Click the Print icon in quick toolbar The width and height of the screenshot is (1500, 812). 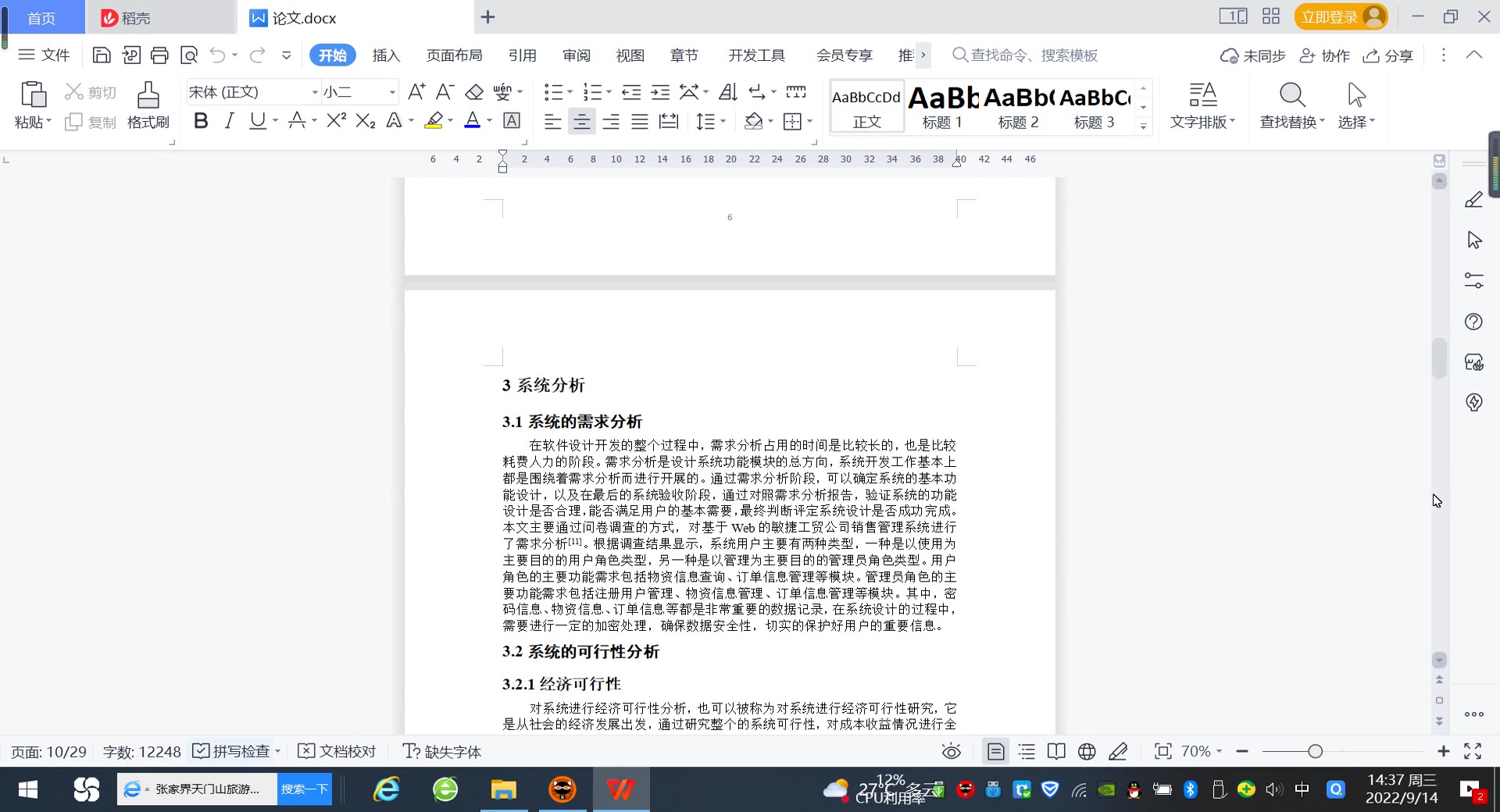[159, 55]
